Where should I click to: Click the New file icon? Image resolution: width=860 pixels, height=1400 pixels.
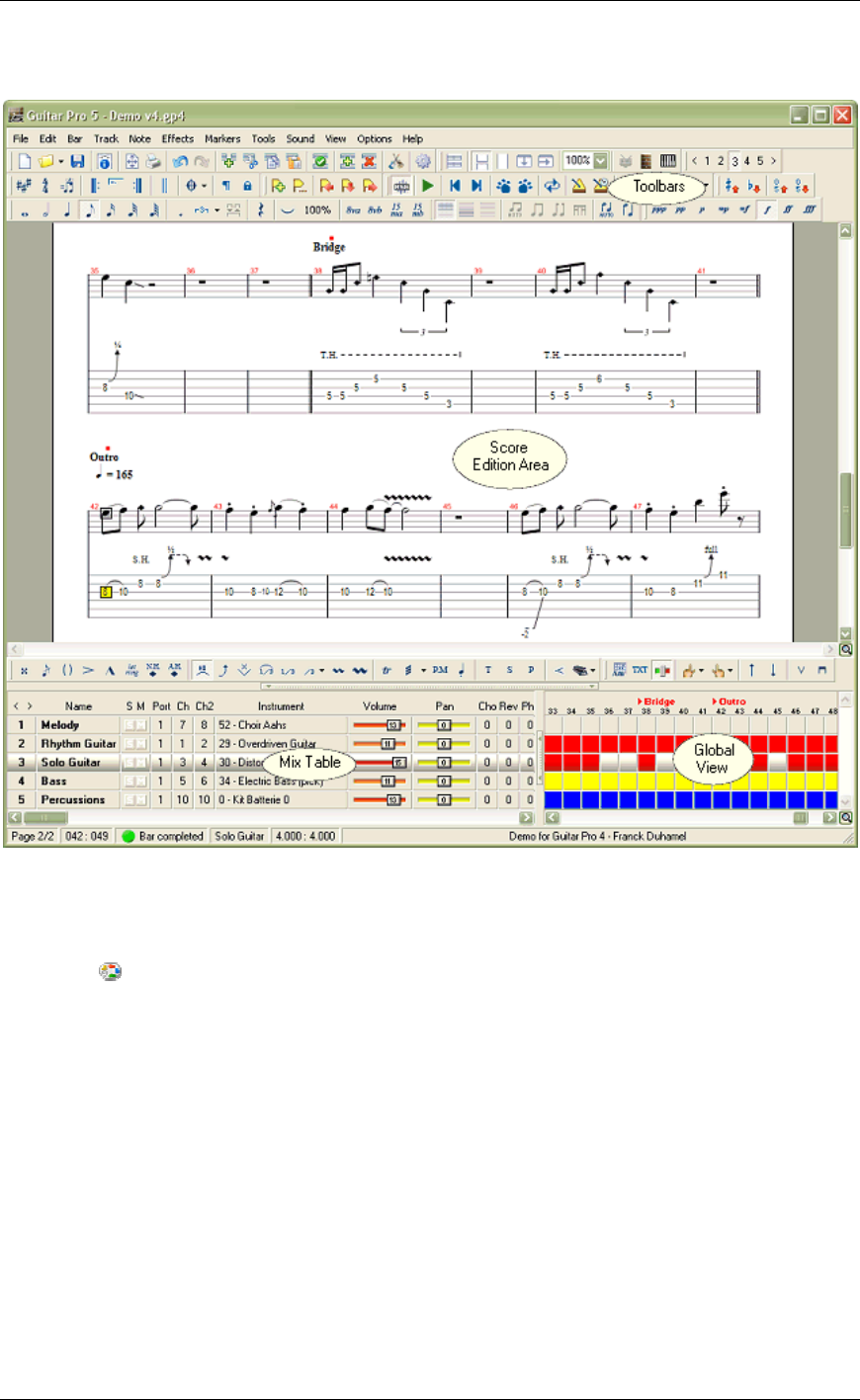click(x=25, y=161)
